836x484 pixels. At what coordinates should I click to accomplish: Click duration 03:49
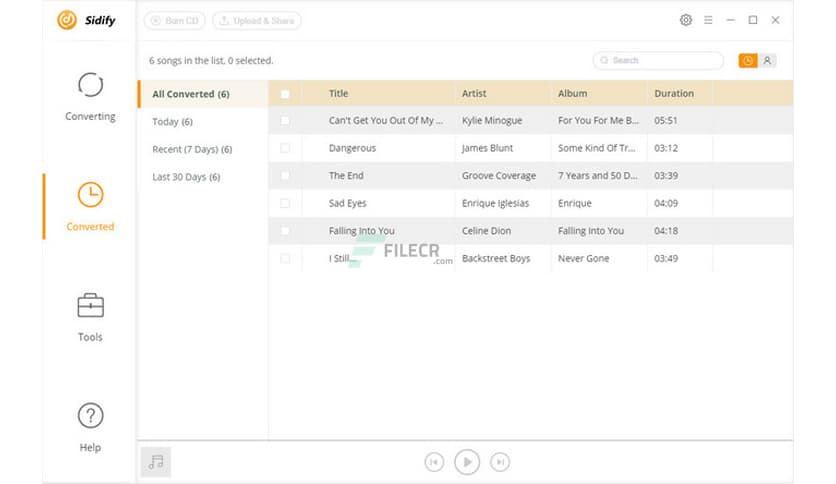(x=666, y=259)
